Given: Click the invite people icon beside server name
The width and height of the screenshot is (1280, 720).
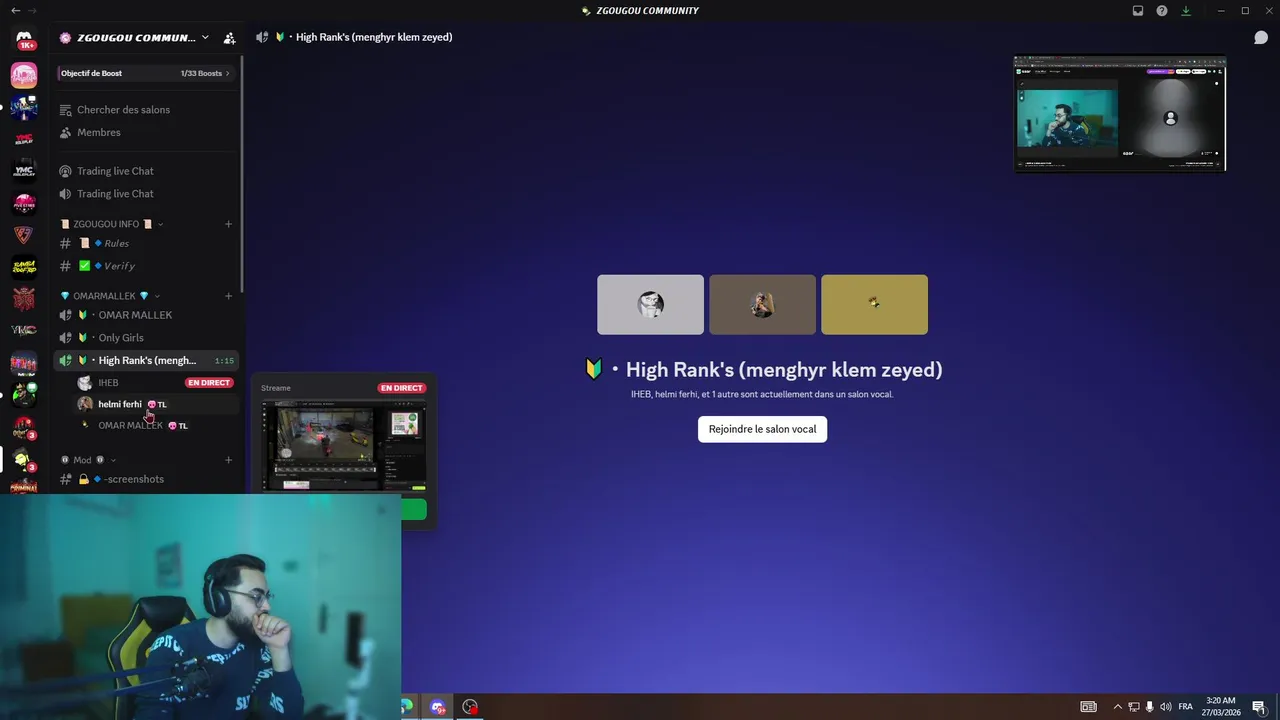Looking at the screenshot, I should tap(229, 38).
